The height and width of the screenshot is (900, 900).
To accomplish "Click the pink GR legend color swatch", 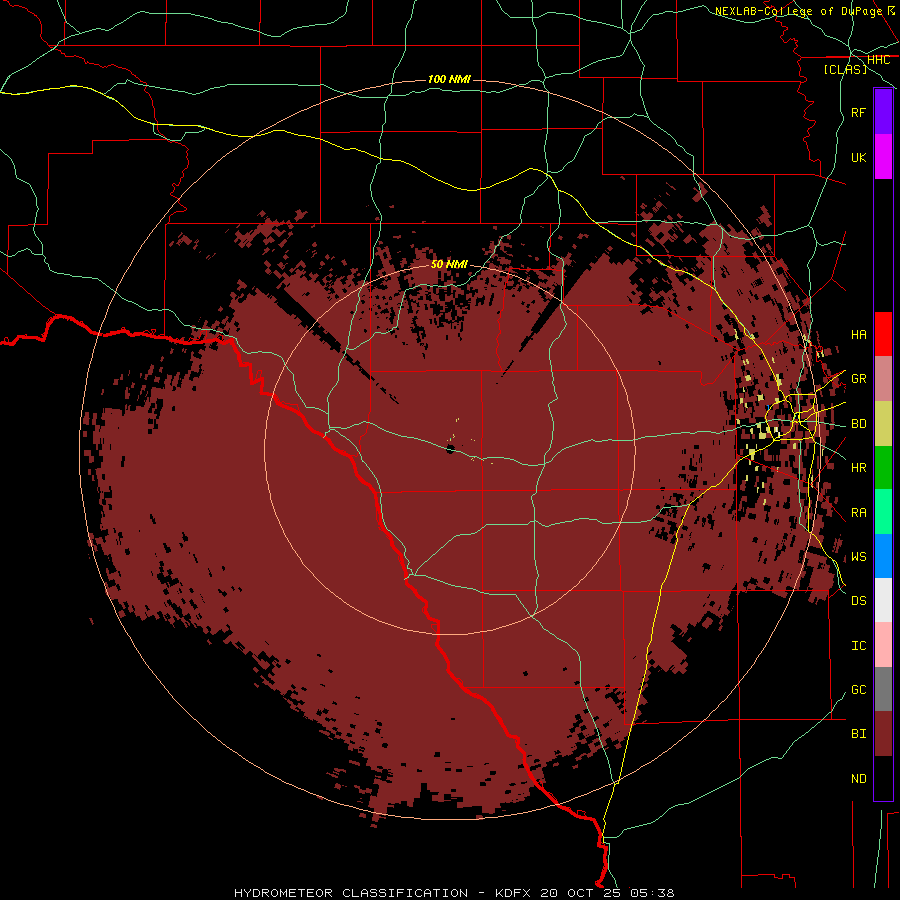I will [883, 379].
